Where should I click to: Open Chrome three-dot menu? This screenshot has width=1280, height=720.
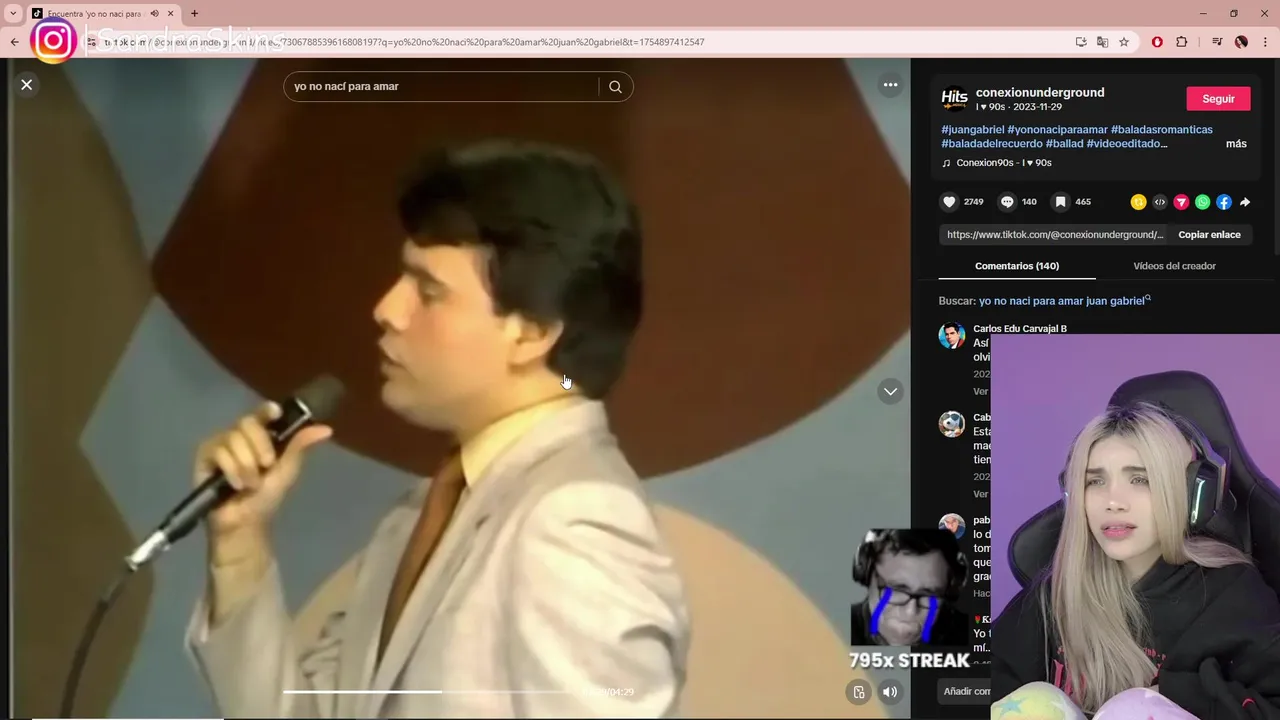click(x=1265, y=42)
